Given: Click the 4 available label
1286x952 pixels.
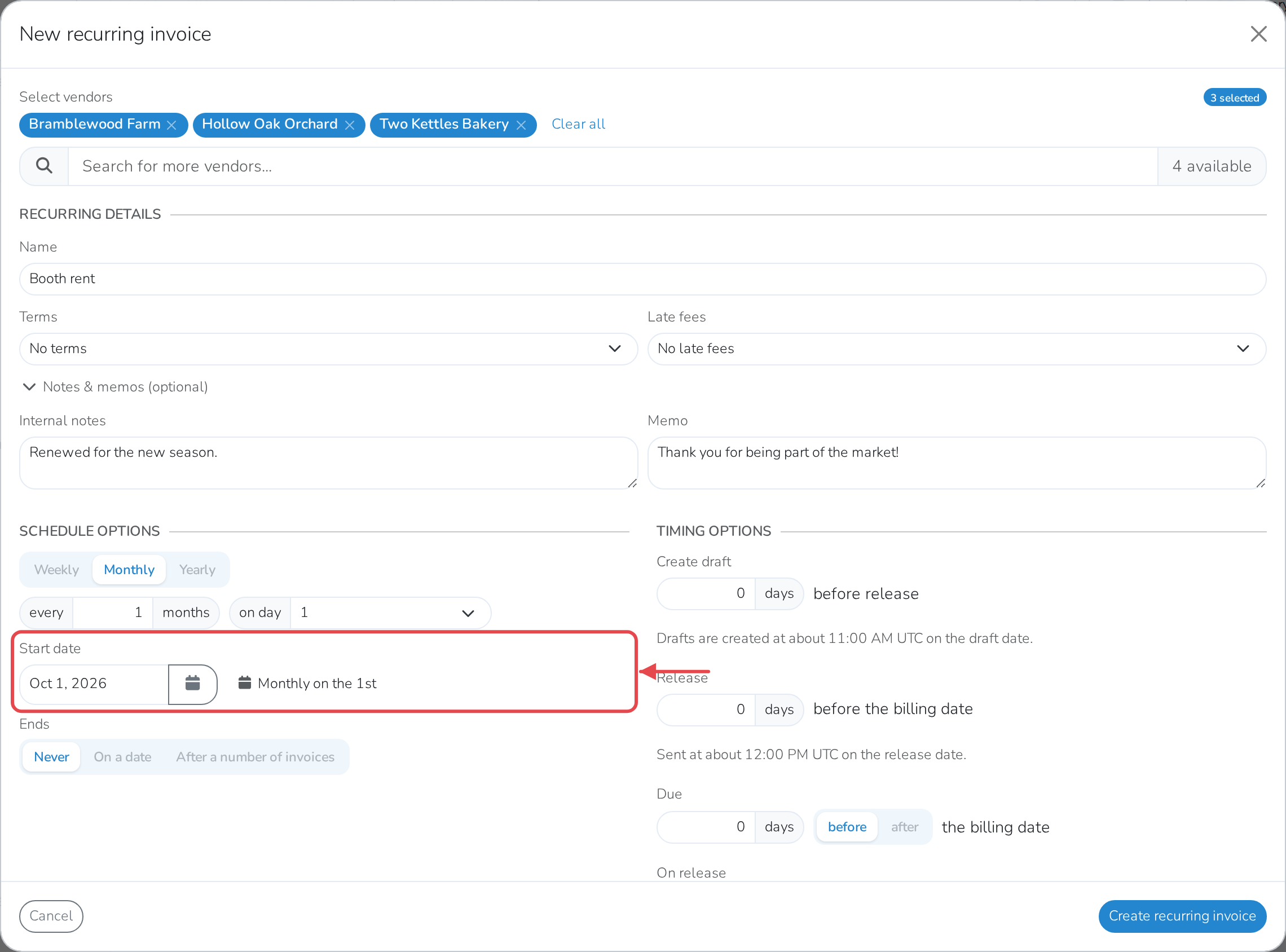Looking at the screenshot, I should tap(1212, 166).
